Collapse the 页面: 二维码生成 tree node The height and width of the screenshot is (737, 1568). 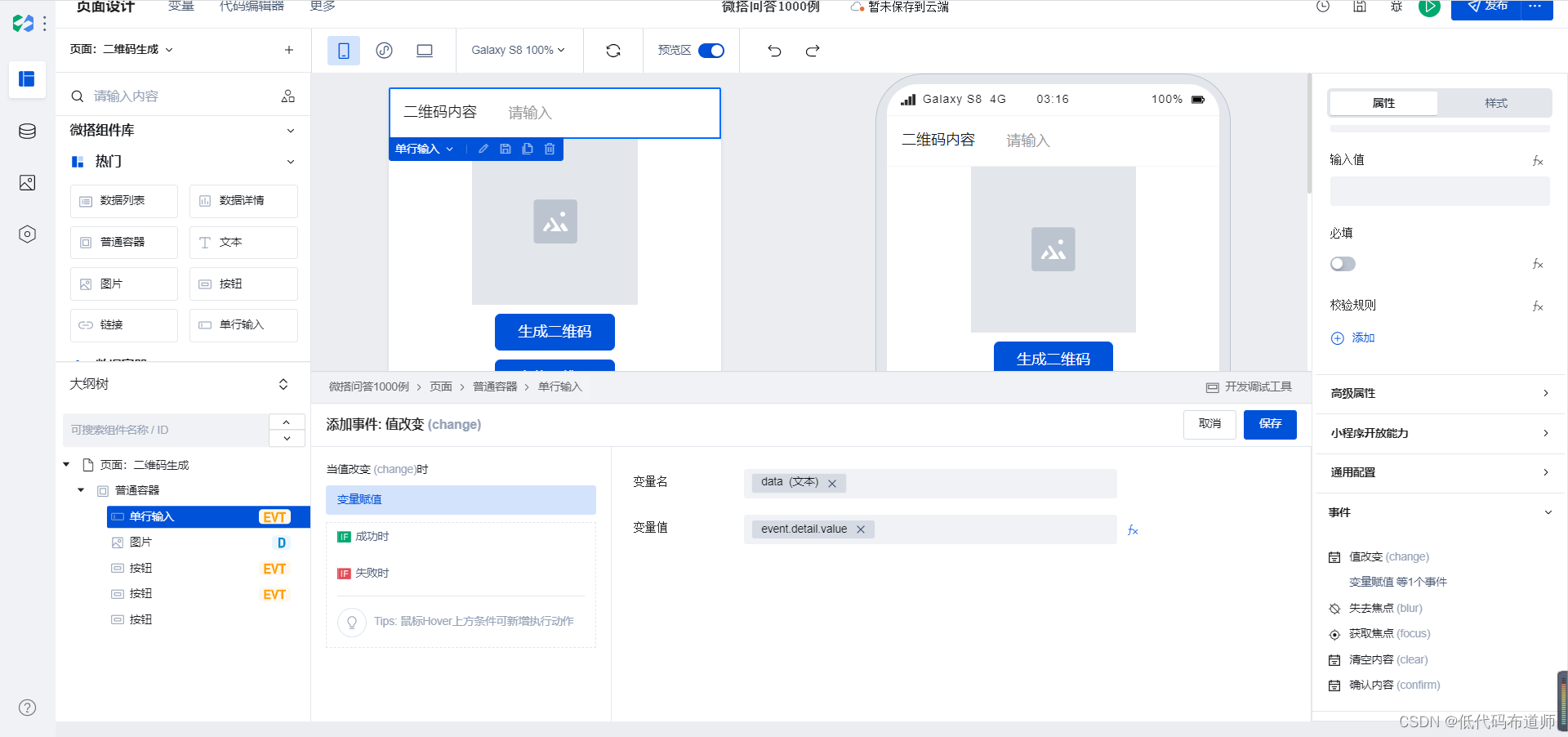click(66, 465)
